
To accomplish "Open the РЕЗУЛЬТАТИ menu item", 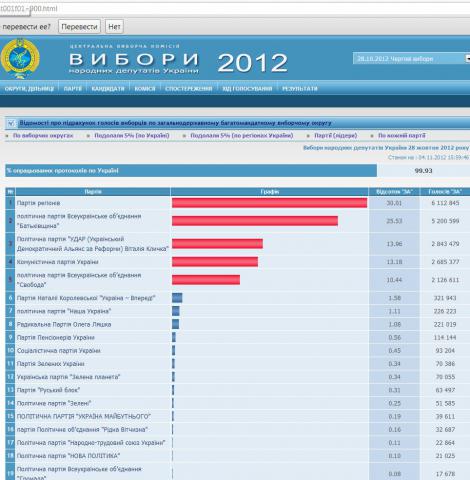I will (300, 89).
